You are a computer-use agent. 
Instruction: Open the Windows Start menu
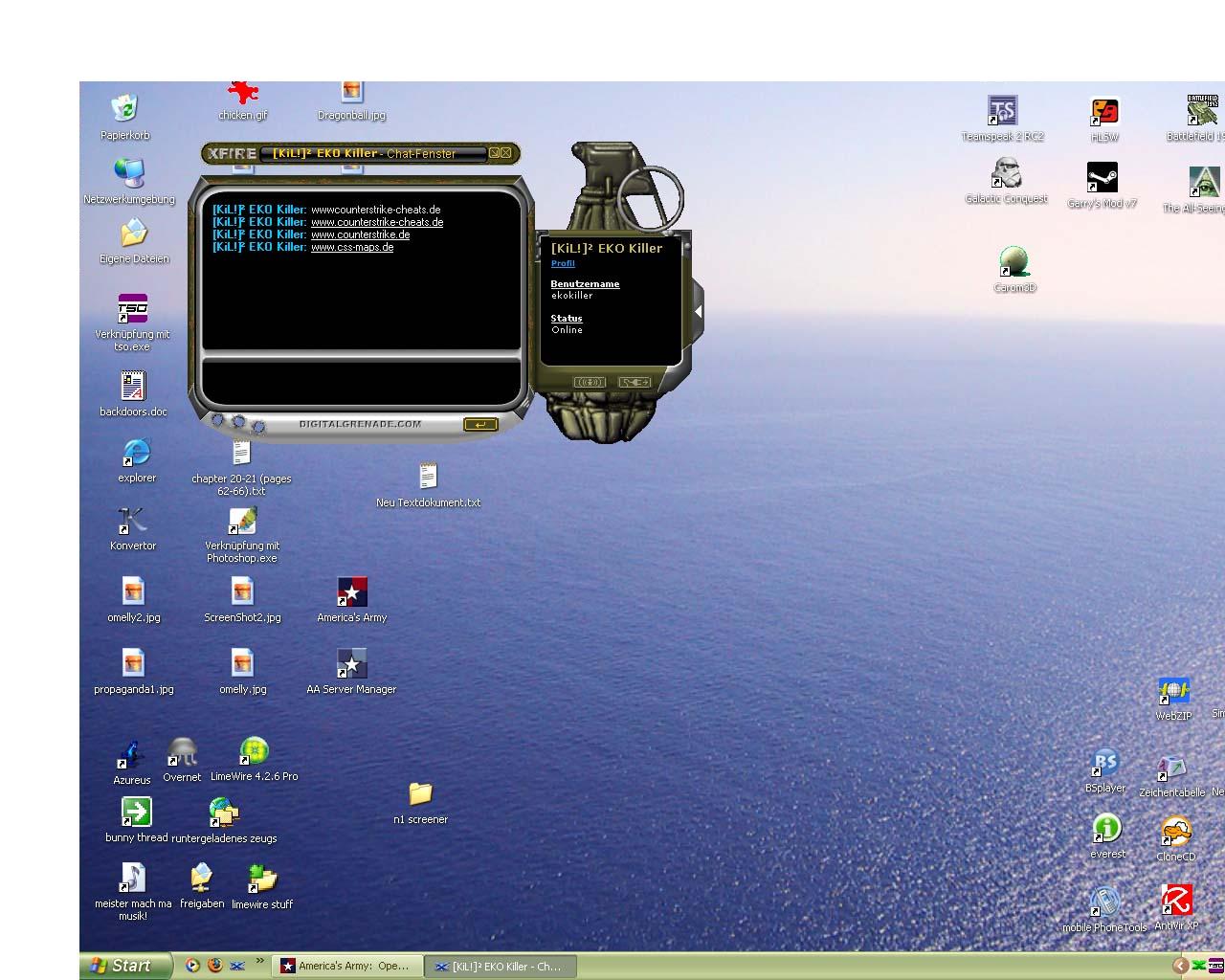pyautogui.click(x=126, y=967)
